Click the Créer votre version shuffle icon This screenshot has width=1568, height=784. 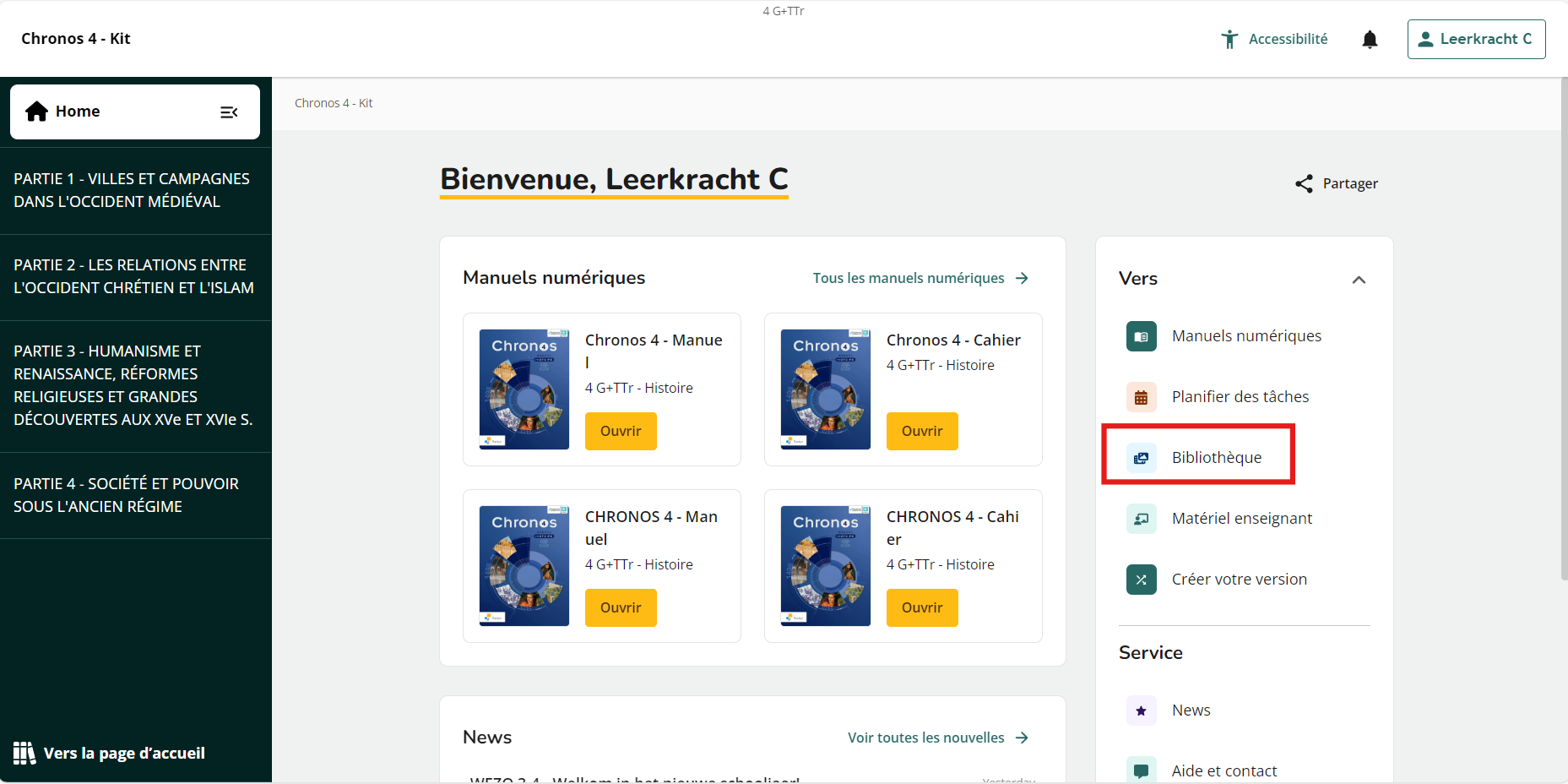point(1142,580)
